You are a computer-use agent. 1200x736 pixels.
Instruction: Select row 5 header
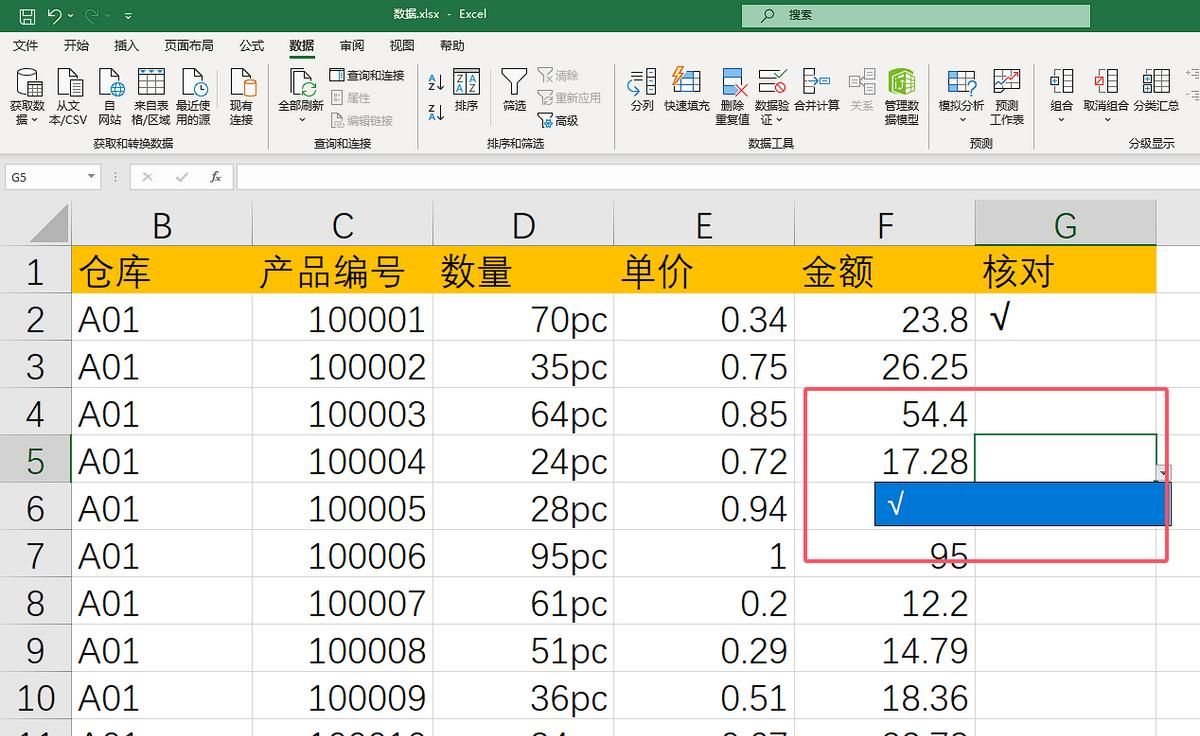click(35, 461)
